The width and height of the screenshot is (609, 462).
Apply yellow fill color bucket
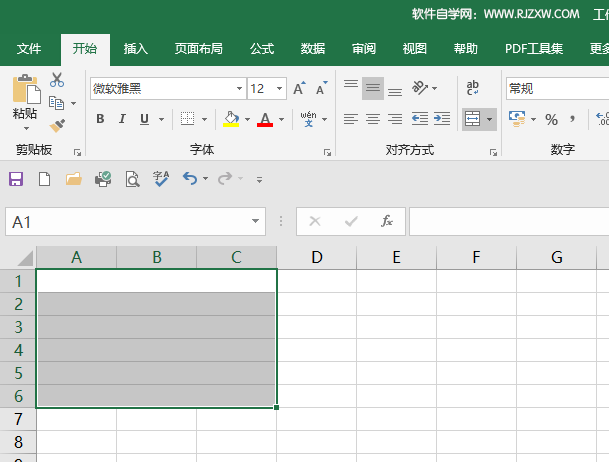click(x=231, y=119)
